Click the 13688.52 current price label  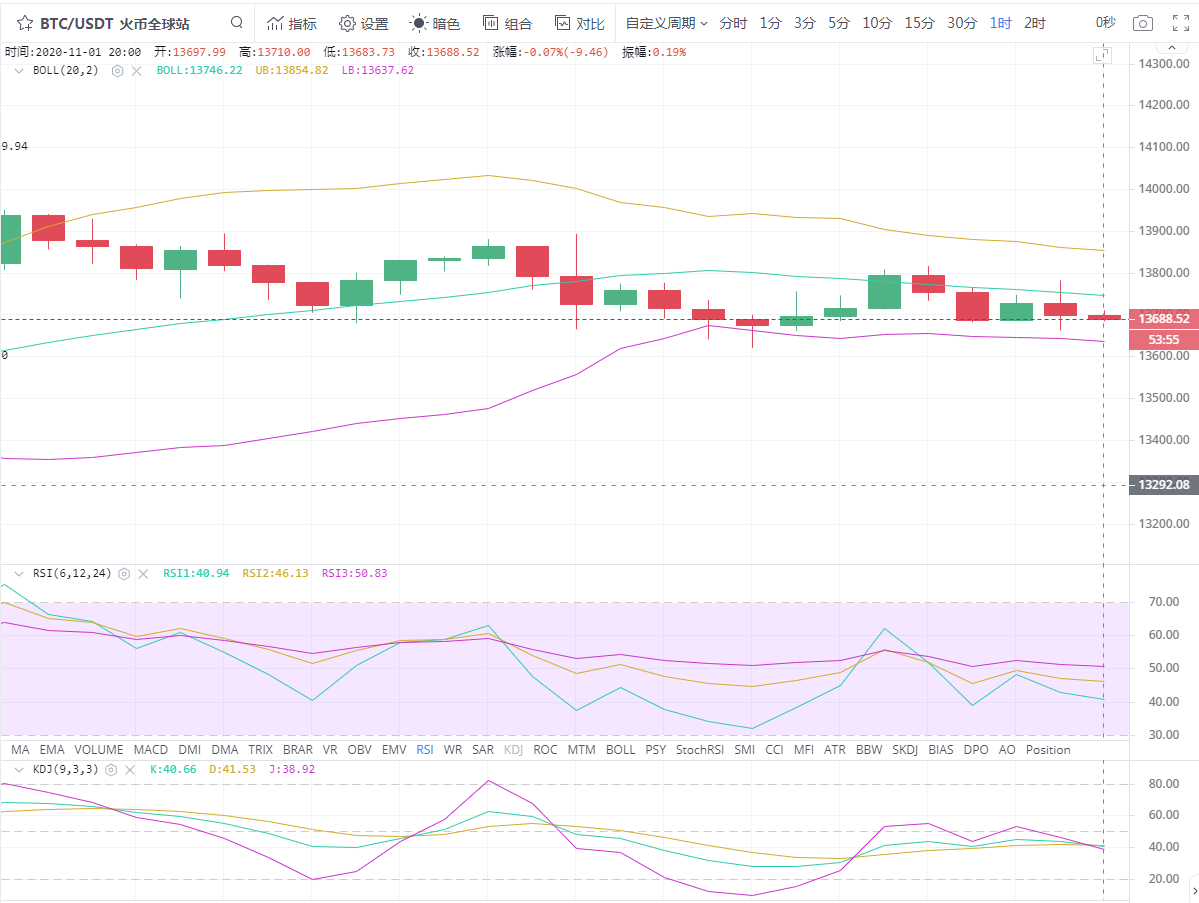coord(1163,319)
